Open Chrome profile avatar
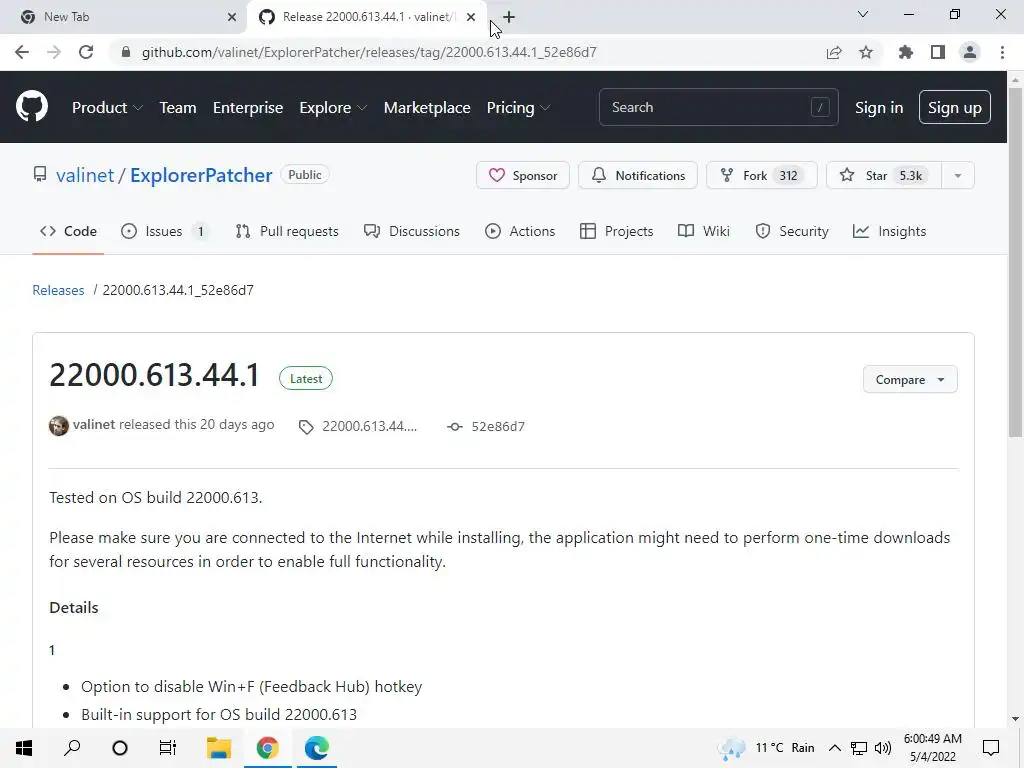 [x=970, y=52]
